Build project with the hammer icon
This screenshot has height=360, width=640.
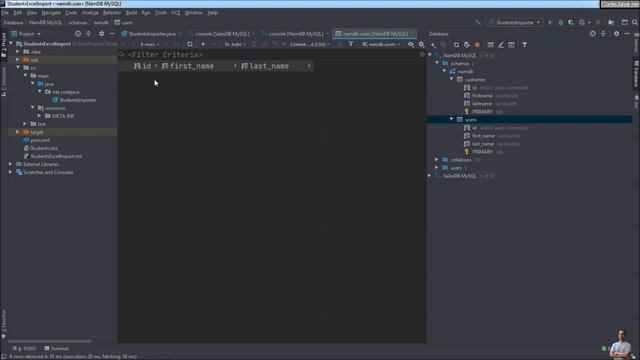478,22
